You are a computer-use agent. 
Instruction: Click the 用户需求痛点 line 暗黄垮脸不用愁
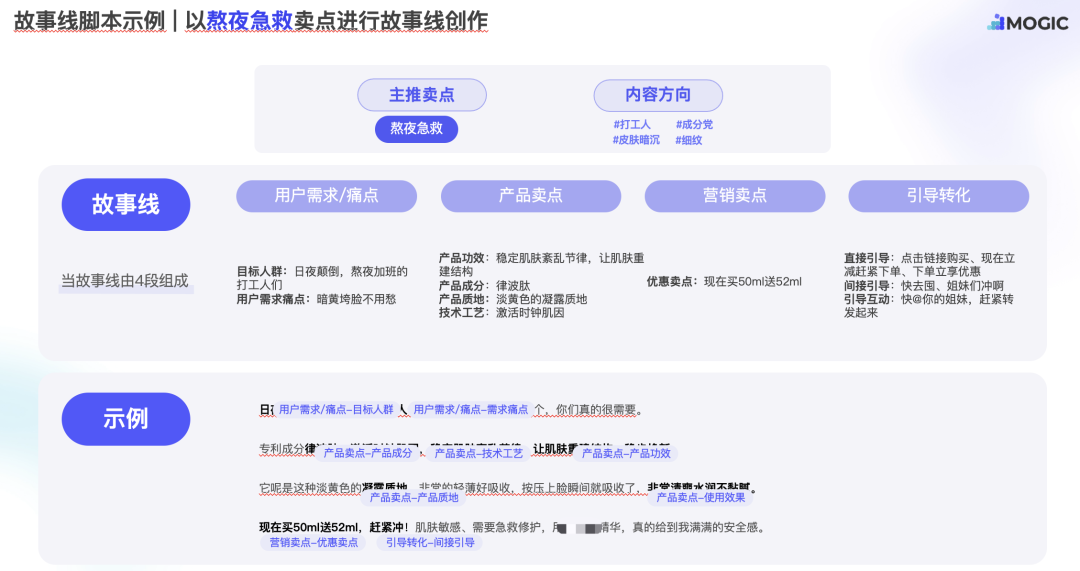(x=316, y=299)
